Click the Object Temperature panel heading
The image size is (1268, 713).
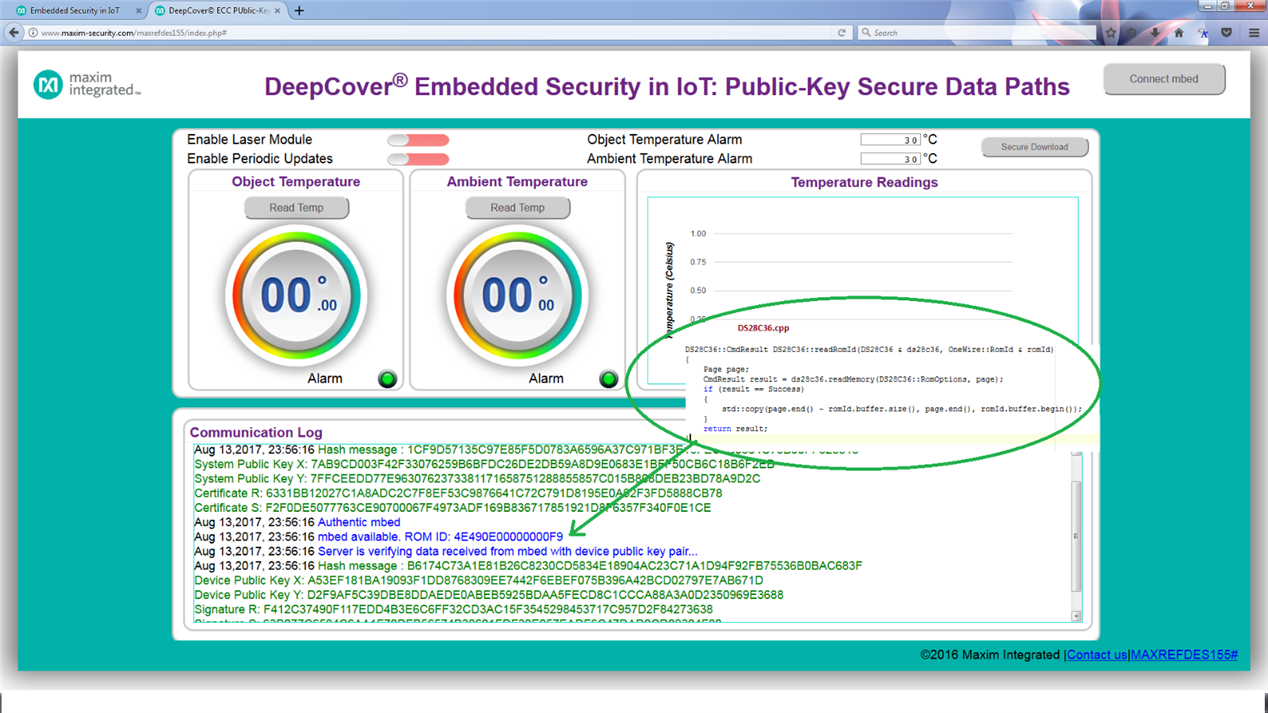(296, 182)
